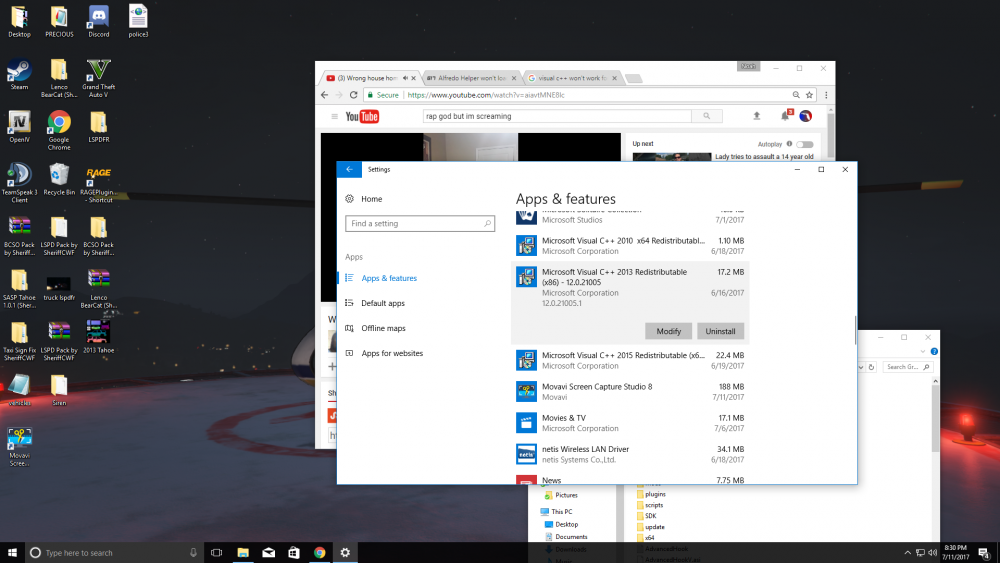
Task: Reload the page in Chrome
Action: coord(354,95)
